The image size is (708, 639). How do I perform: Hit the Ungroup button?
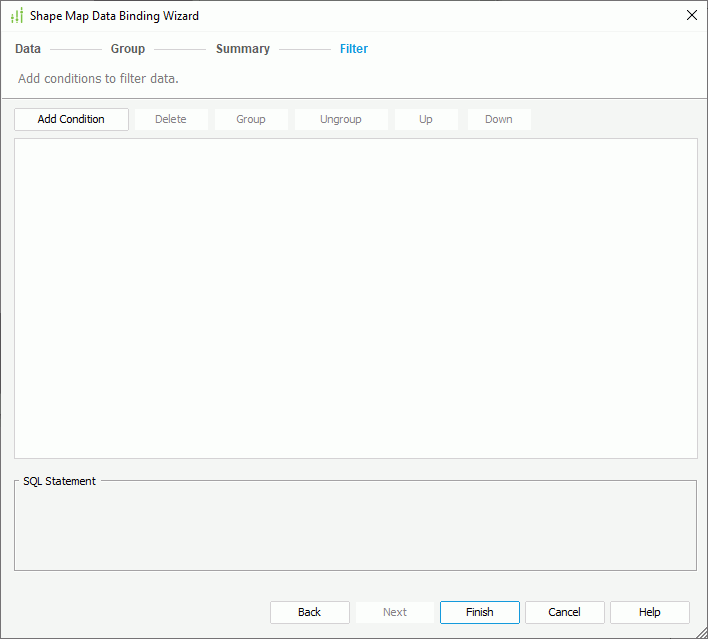coord(341,119)
